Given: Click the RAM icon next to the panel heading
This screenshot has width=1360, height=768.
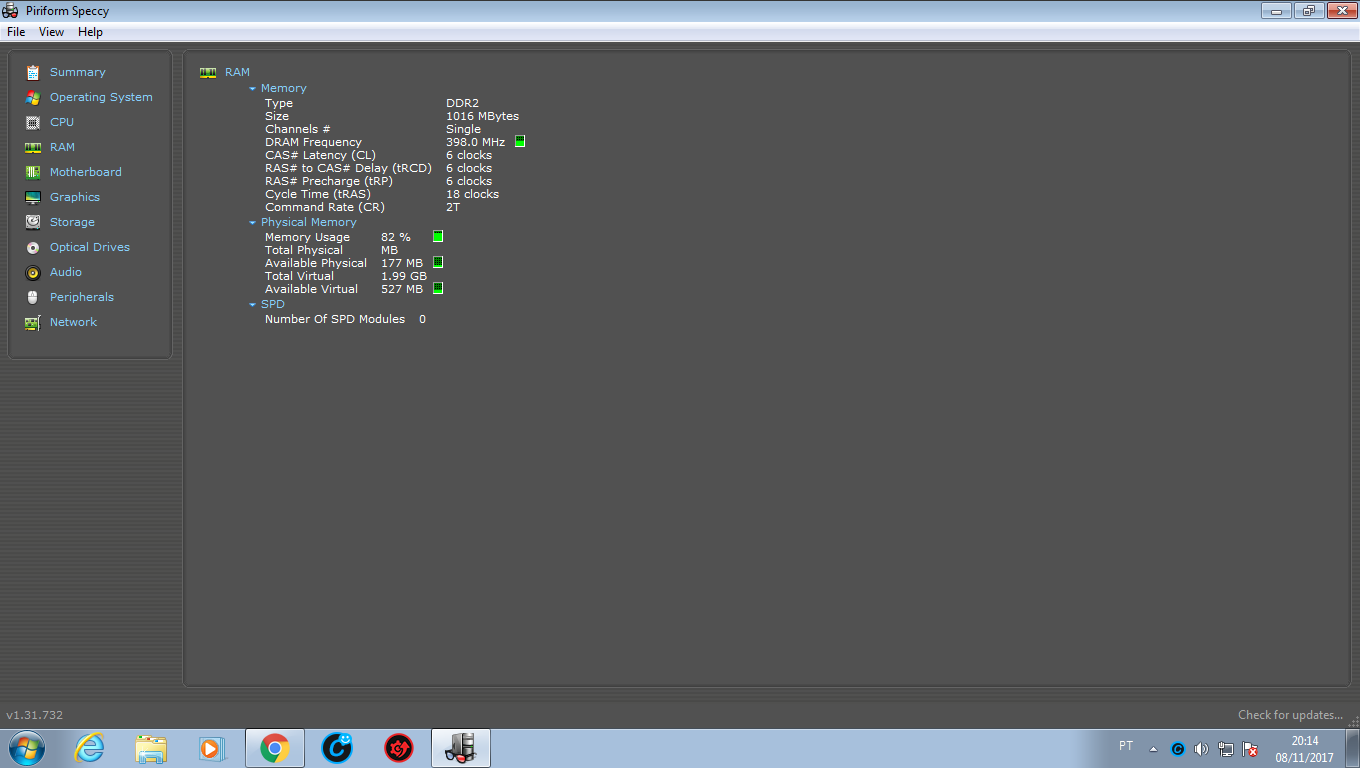Looking at the screenshot, I should point(208,72).
